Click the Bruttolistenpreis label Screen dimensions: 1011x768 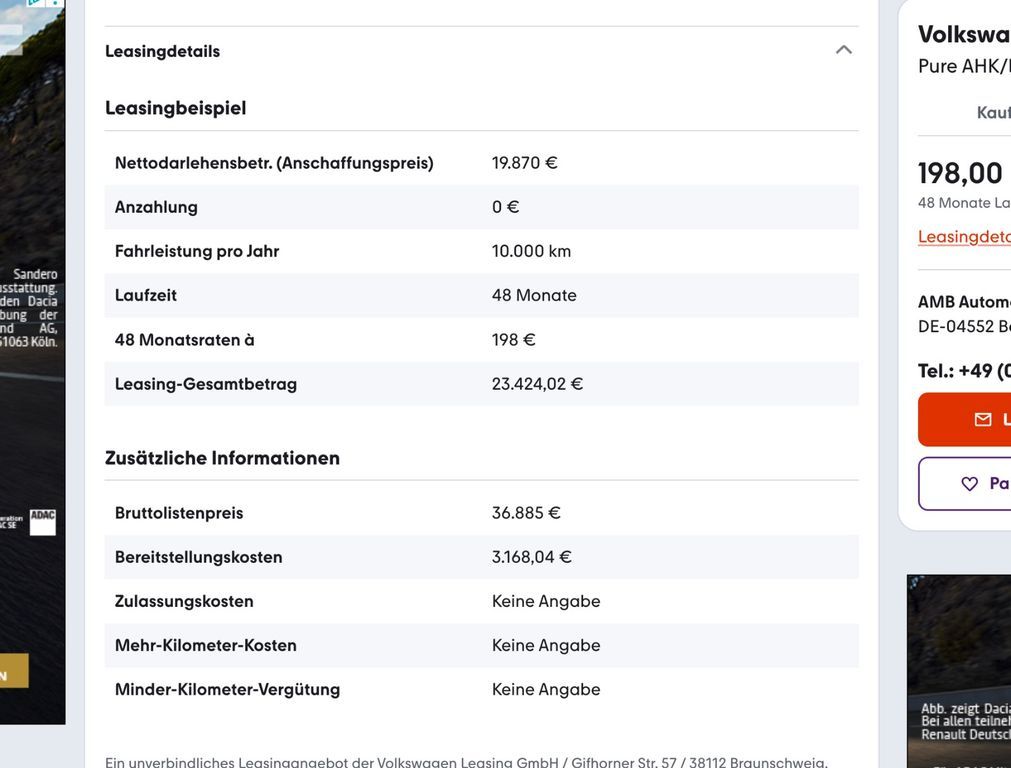[179, 513]
